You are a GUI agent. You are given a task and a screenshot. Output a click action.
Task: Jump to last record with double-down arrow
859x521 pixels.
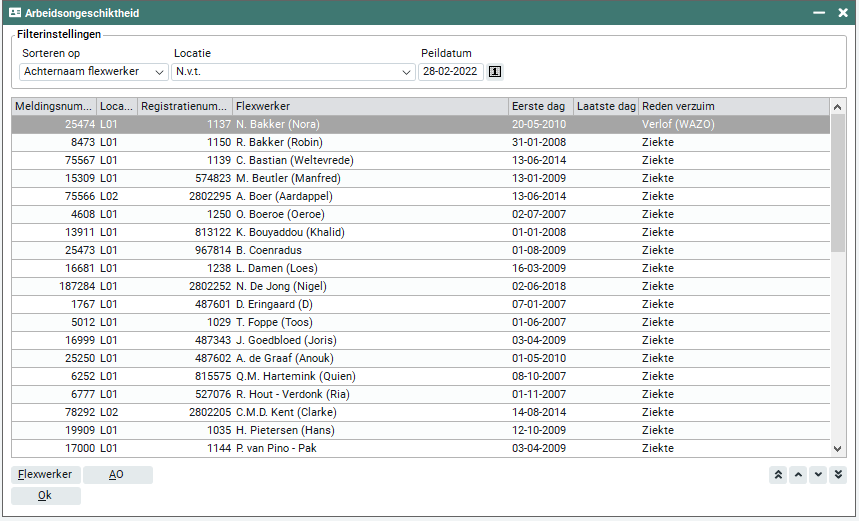point(838,475)
